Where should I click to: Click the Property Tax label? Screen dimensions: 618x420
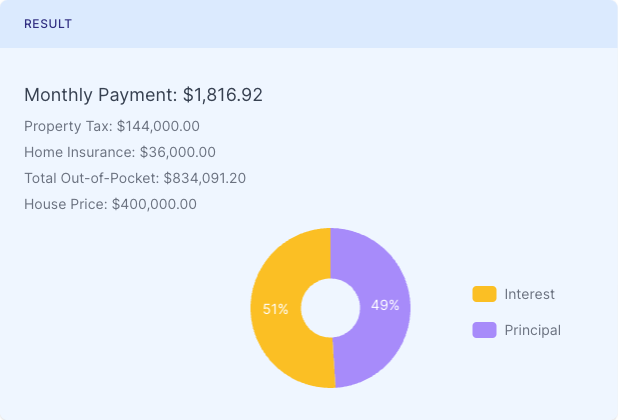pos(68,126)
